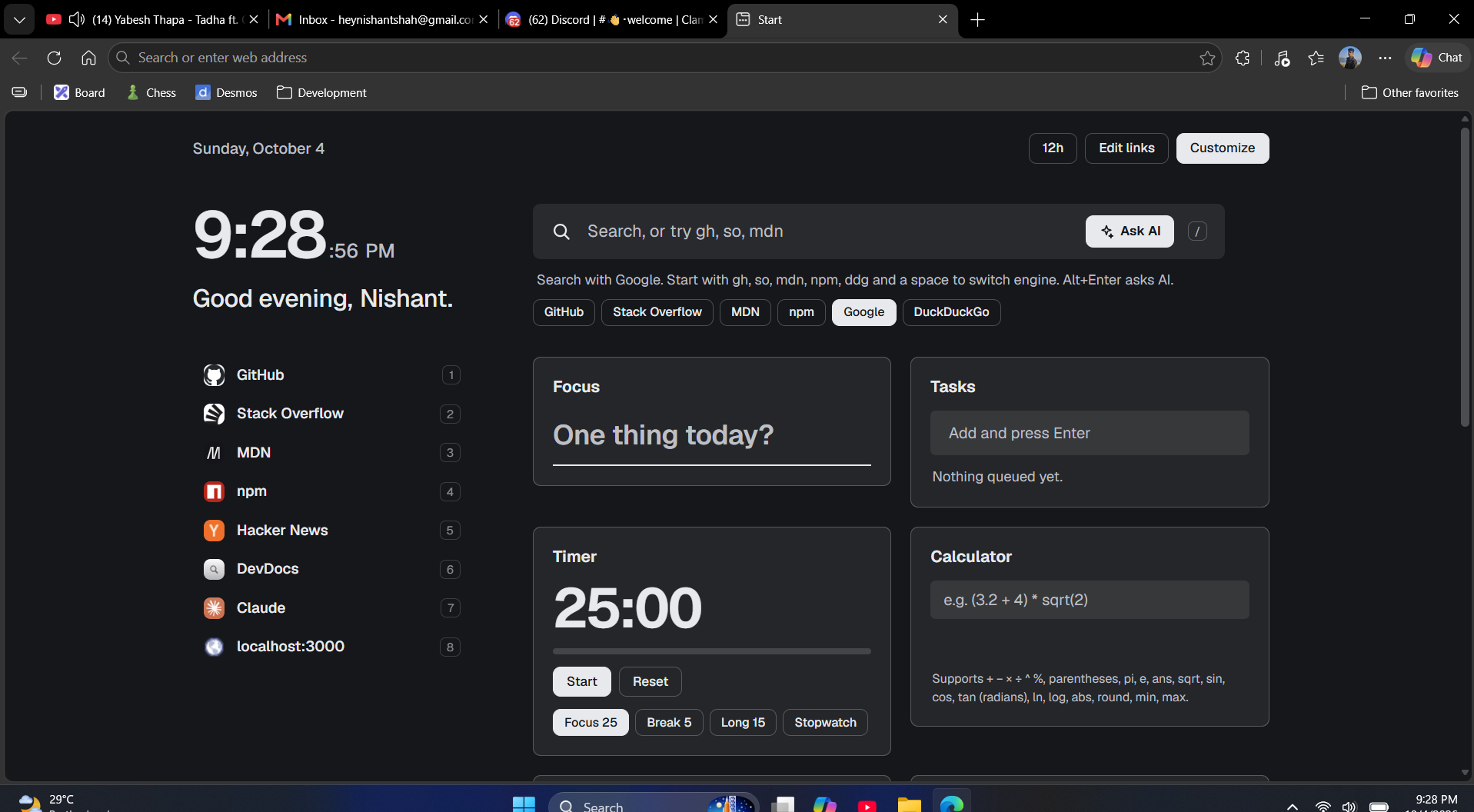This screenshot has height=812, width=1474.
Task: Add this page to favorites star
Action: pyautogui.click(x=1207, y=58)
